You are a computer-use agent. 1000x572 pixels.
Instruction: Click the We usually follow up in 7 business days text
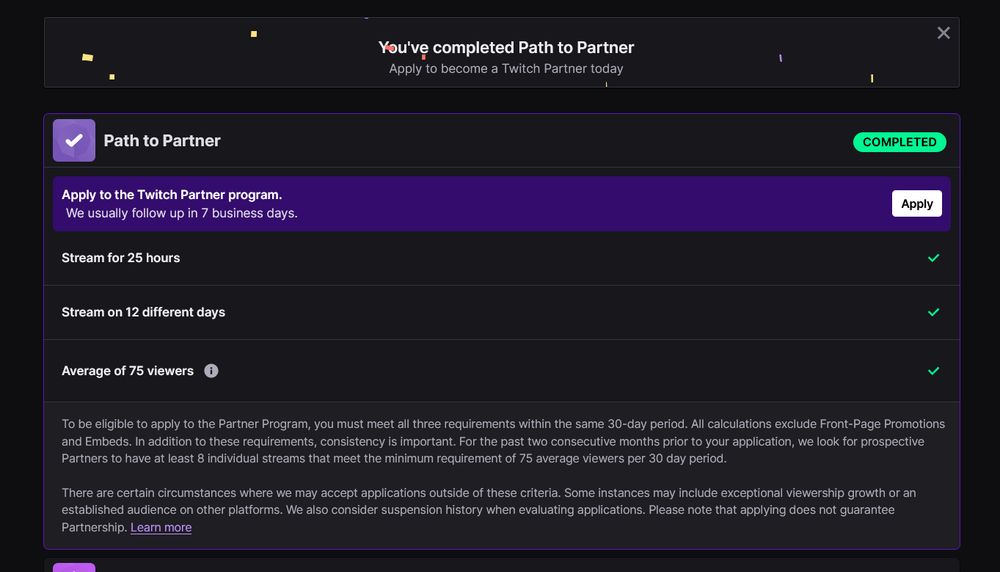coord(182,213)
